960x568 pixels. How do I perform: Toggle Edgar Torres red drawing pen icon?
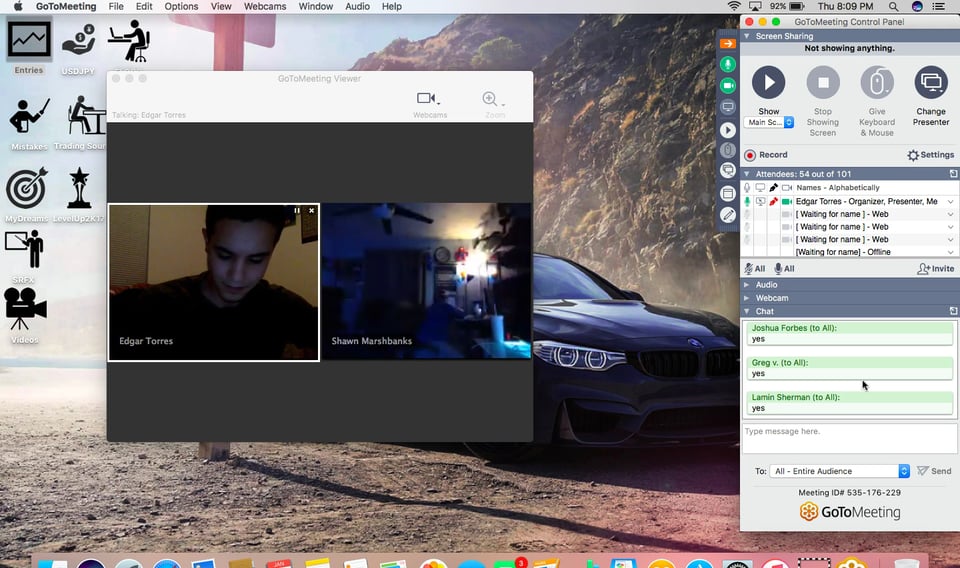[774, 201]
